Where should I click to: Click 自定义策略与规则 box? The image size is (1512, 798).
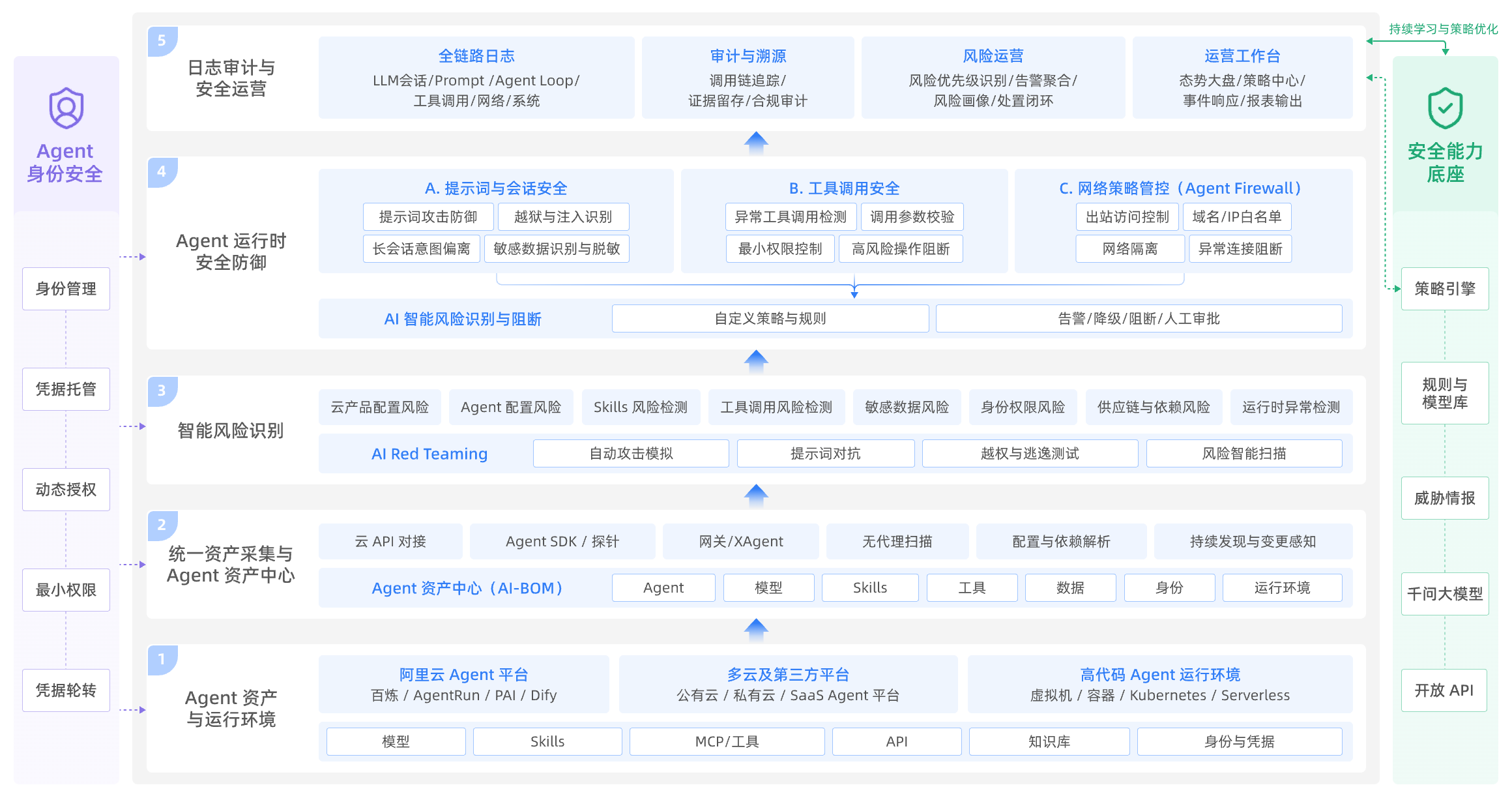tap(770, 319)
